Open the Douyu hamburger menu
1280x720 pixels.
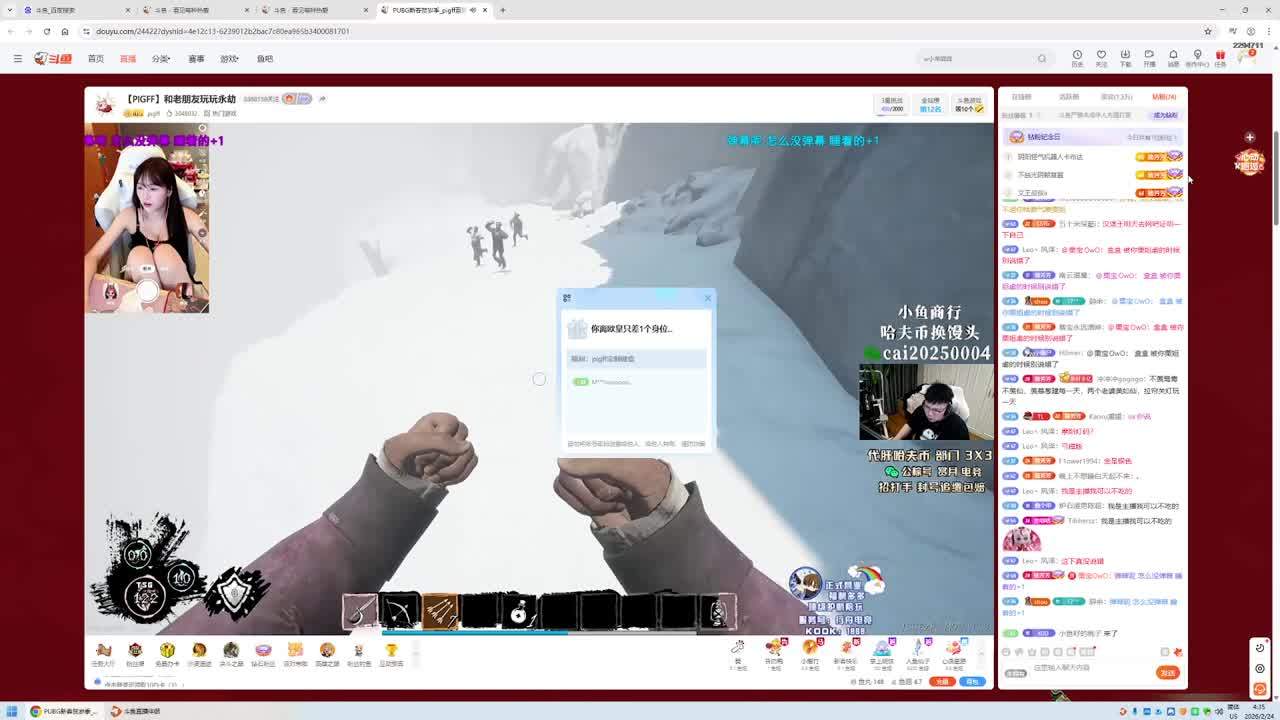click(17, 59)
